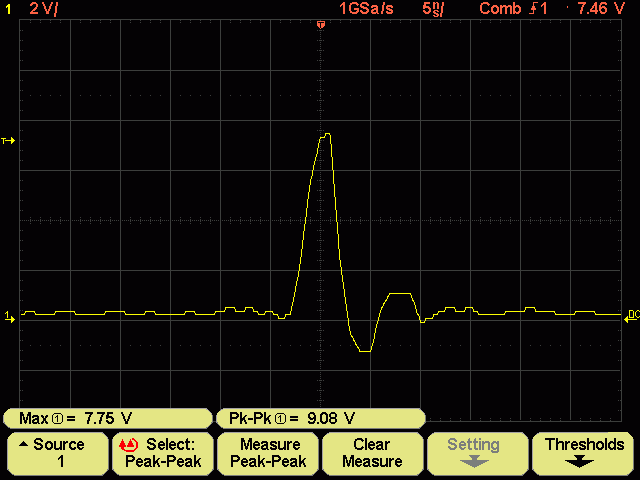
Task: Click the 2 V/ vertical scale readout
Action: click(44, 9)
